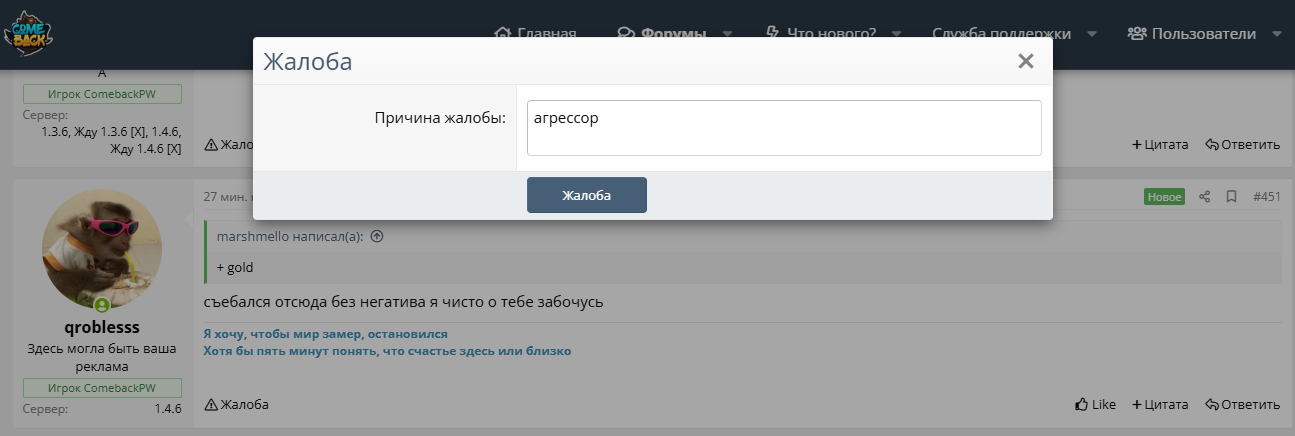Viewport: 1295px width, 436px height.
Task: Open the Форумы navigation tab
Action: [663, 34]
